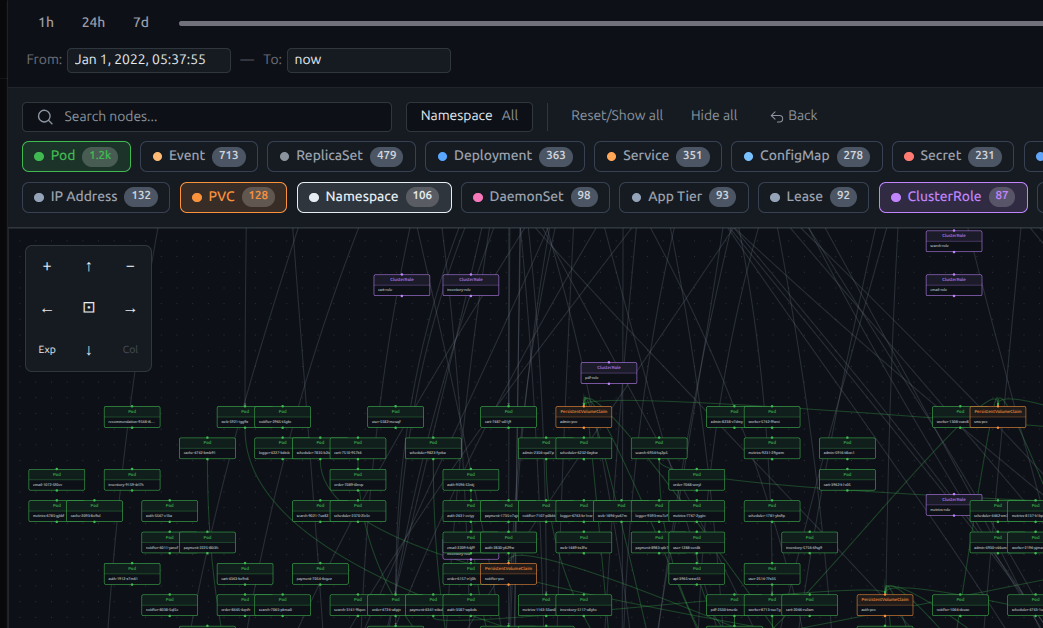Image resolution: width=1043 pixels, height=628 pixels.
Task: Click the fit-to-view center icon
Action: (89, 309)
